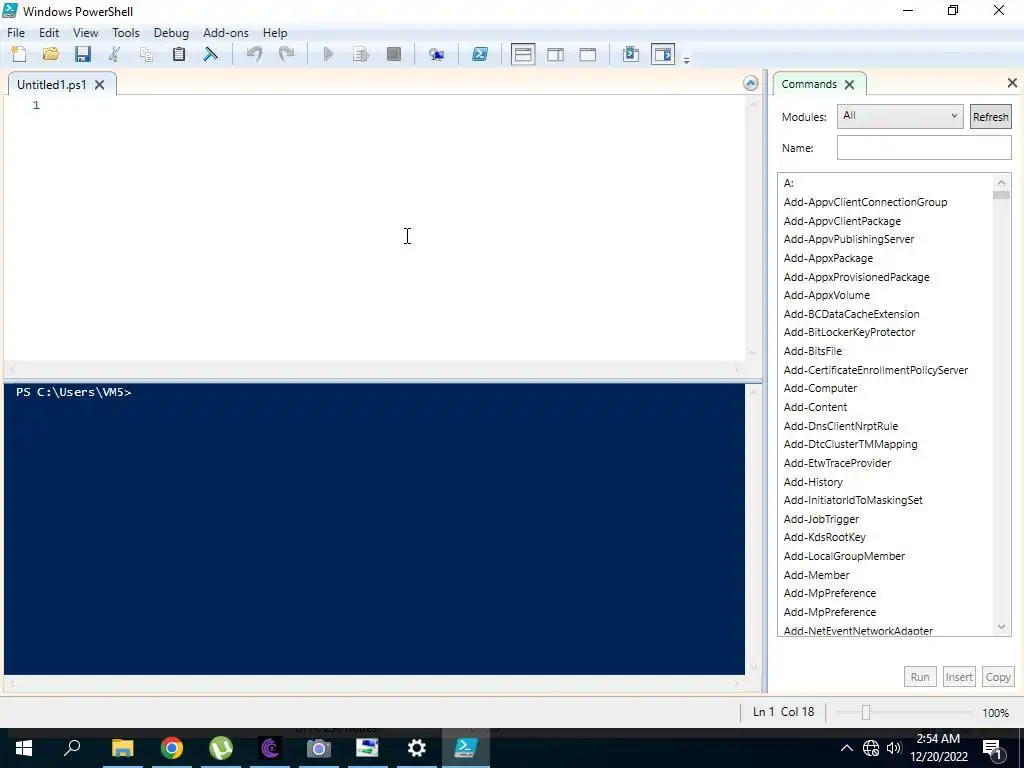Open the Help menu
The image size is (1024, 768).
275,33
